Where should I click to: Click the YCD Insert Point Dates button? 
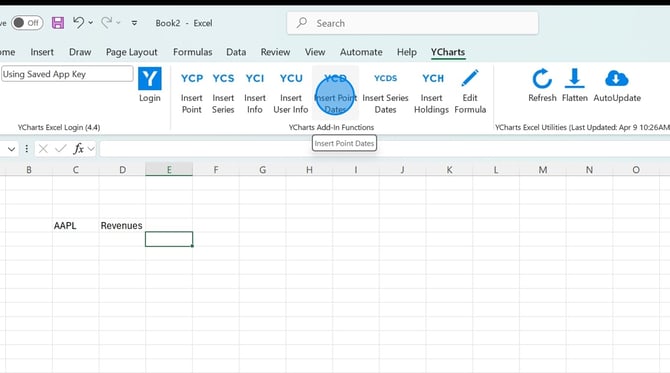(335, 92)
